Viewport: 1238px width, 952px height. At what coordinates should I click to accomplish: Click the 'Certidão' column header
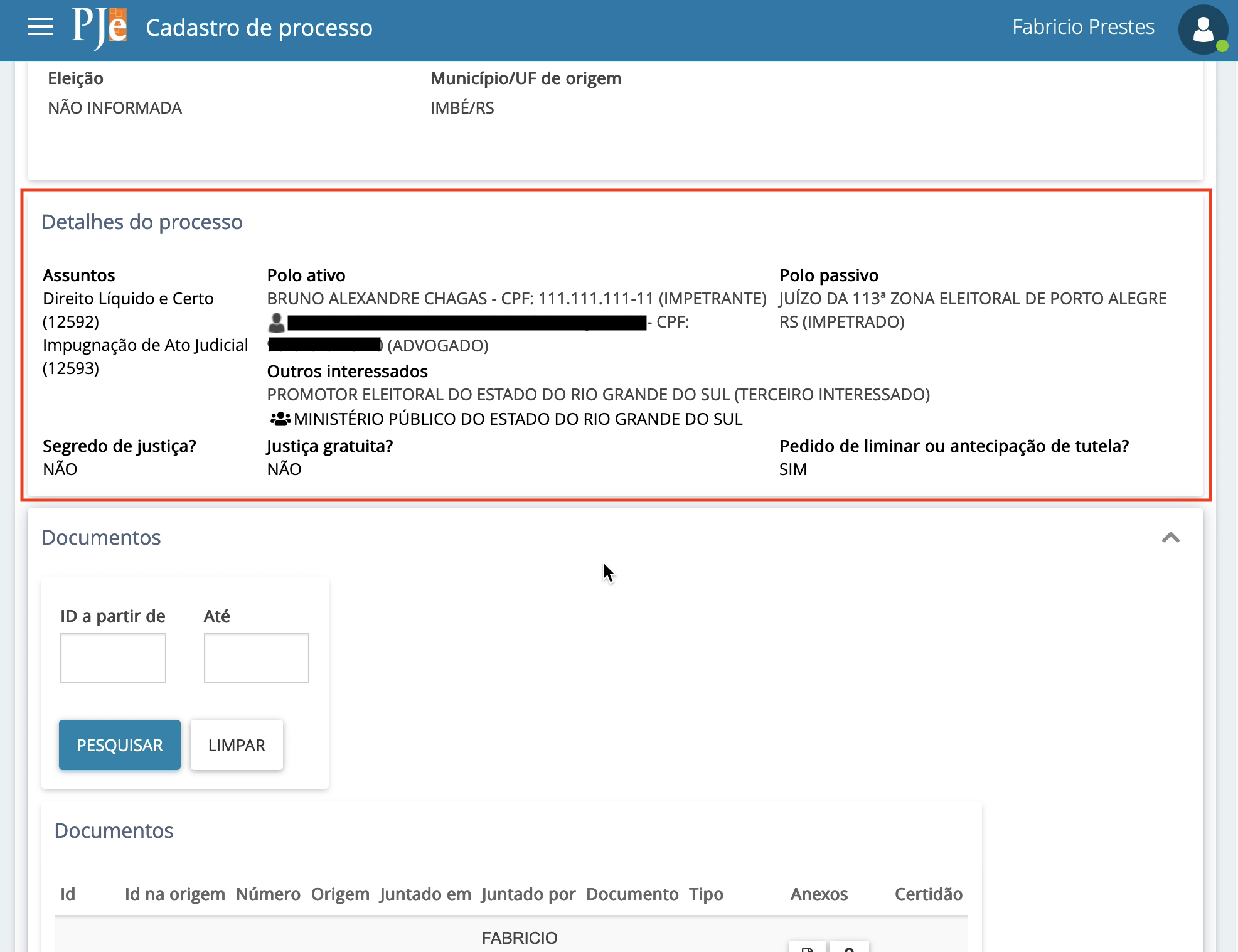[x=929, y=894]
